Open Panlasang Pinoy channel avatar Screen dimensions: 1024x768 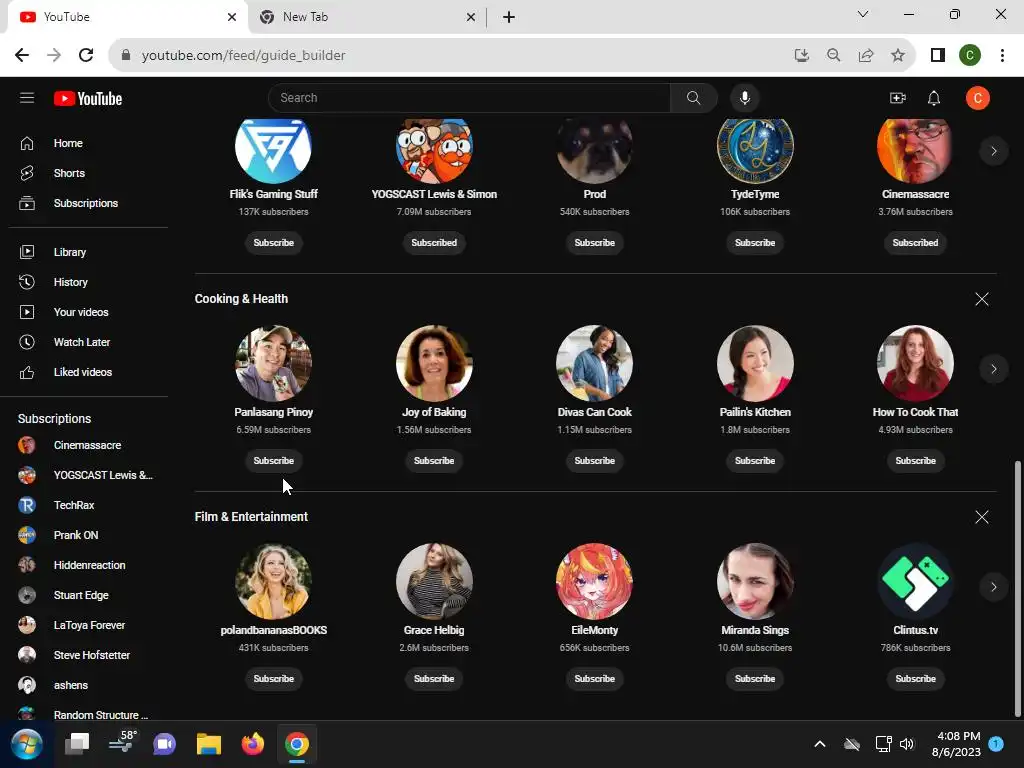(x=274, y=363)
